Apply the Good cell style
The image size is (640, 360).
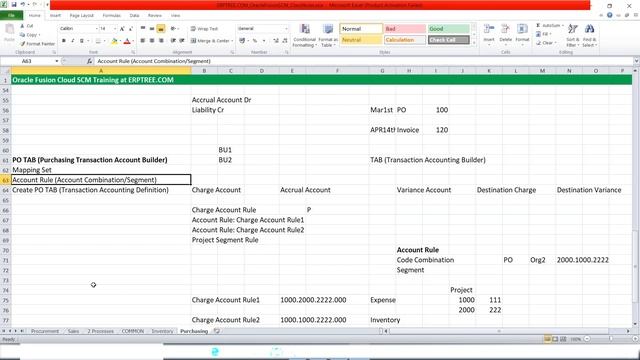coord(449,29)
